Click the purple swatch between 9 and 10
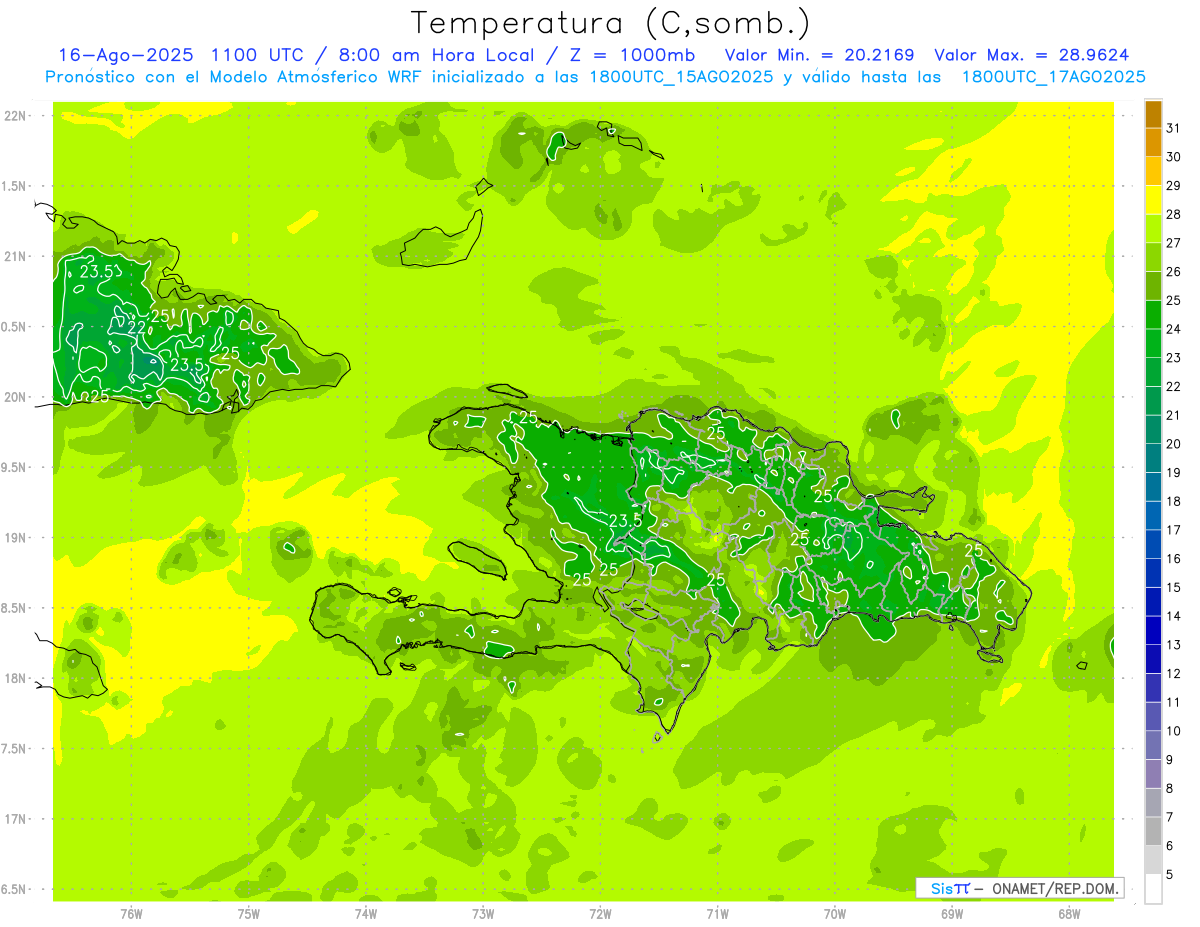This screenshot has height=927, width=1200. (x=1153, y=746)
